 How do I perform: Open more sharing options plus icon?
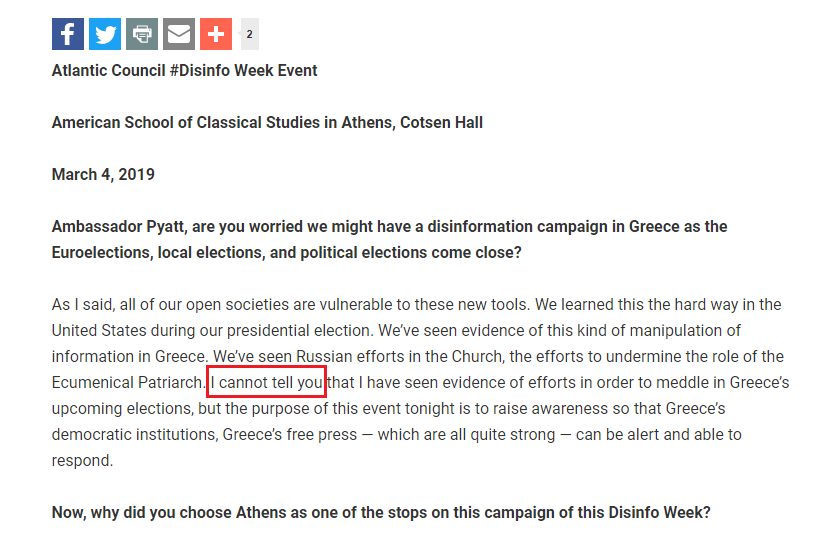(216, 34)
